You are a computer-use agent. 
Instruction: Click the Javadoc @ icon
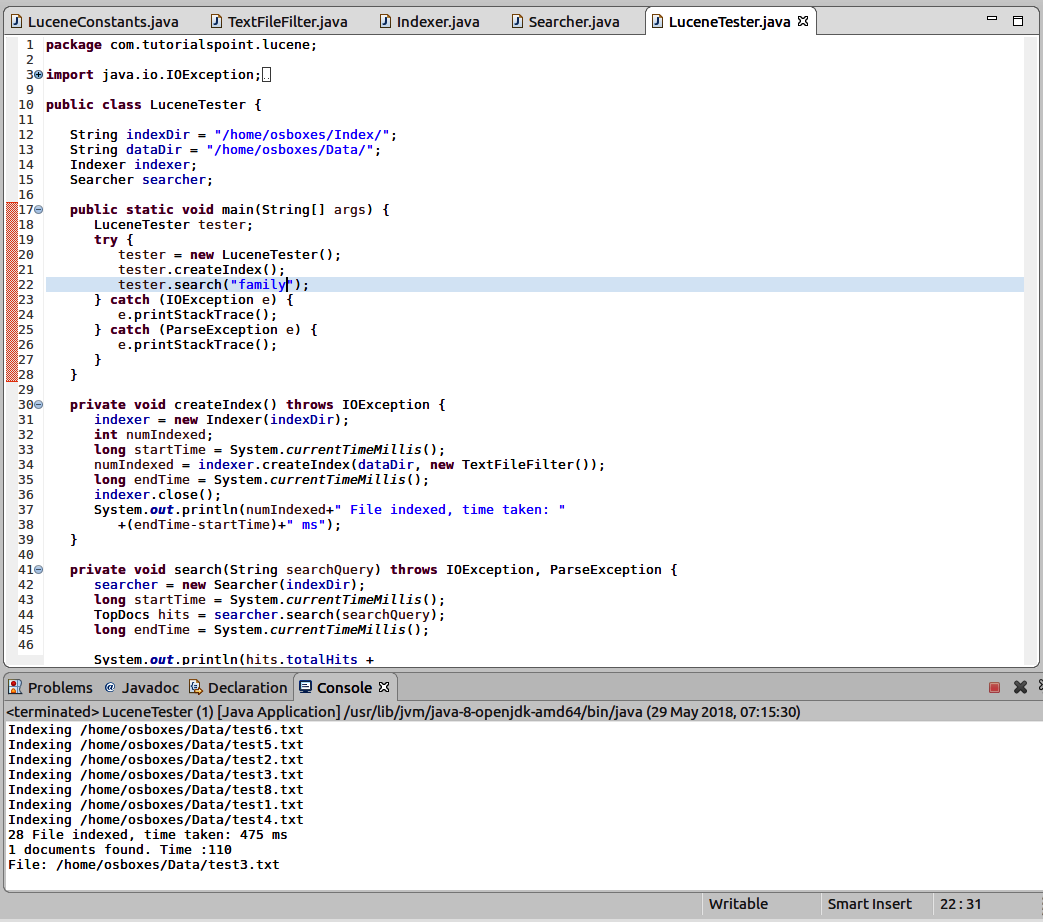(x=110, y=688)
